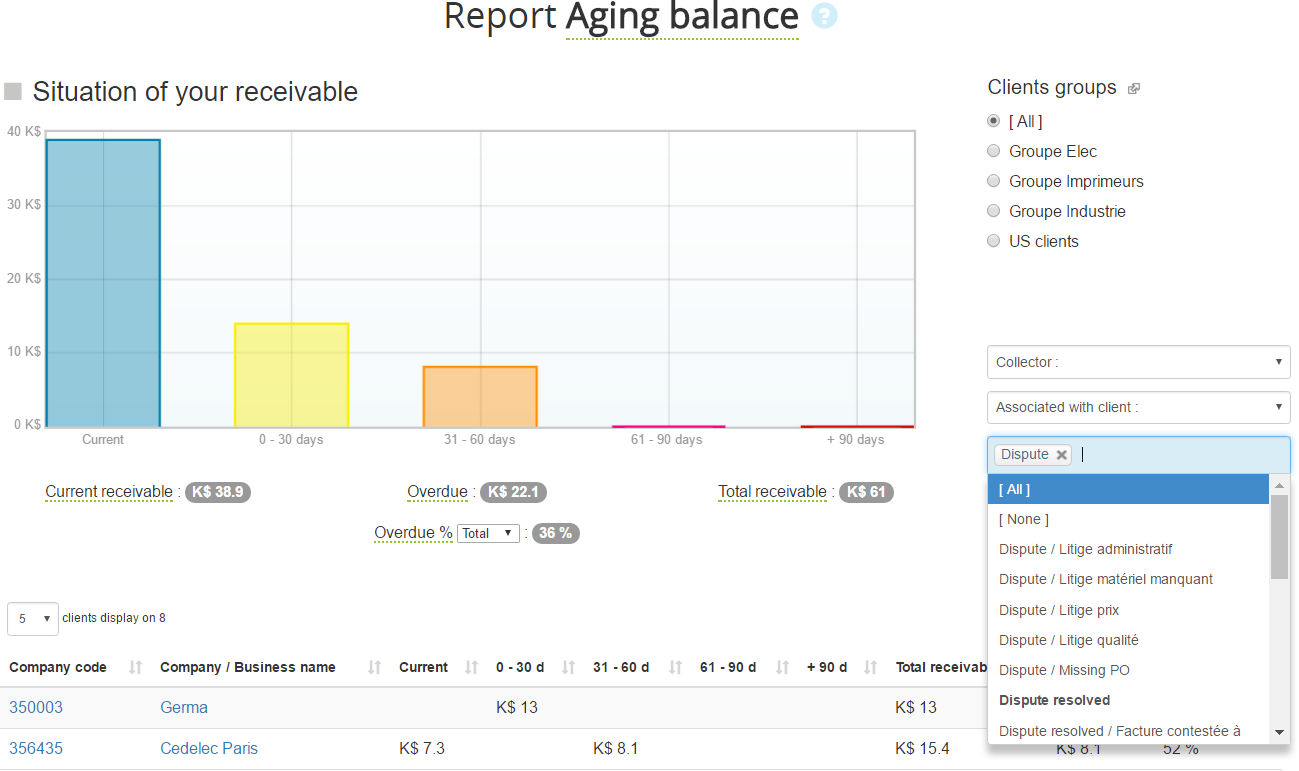The image size is (1299, 771).
Task: Open Cedelec Paris company link
Action: tap(209, 748)
